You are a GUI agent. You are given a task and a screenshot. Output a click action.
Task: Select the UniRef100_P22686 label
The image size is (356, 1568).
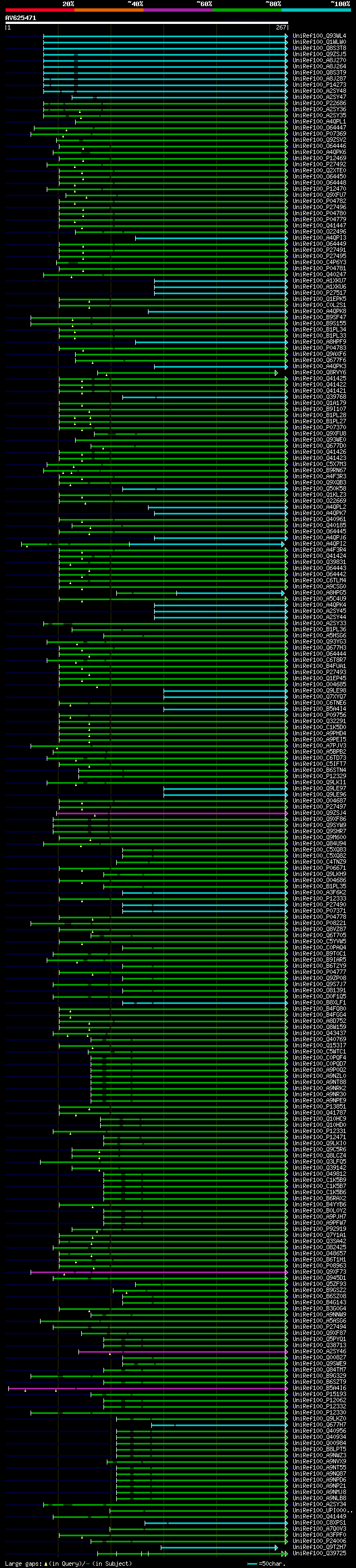click(319, 103)
